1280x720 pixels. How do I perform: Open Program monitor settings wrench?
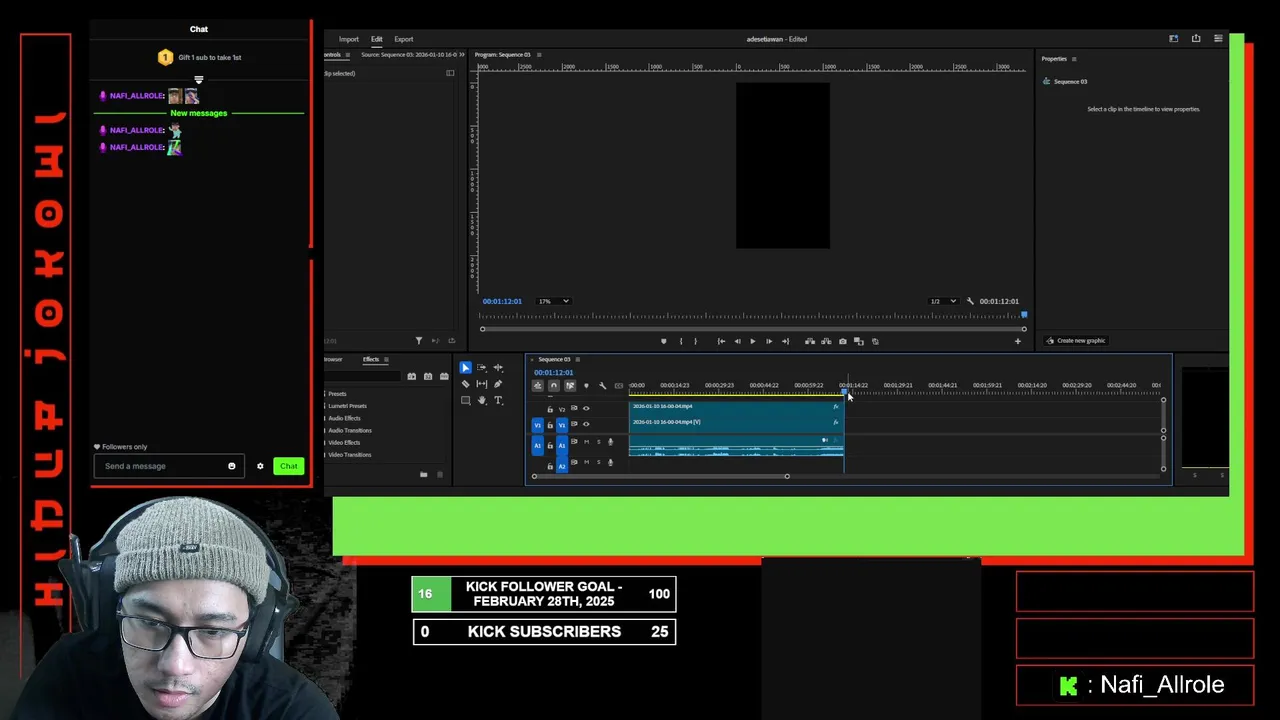970,301
